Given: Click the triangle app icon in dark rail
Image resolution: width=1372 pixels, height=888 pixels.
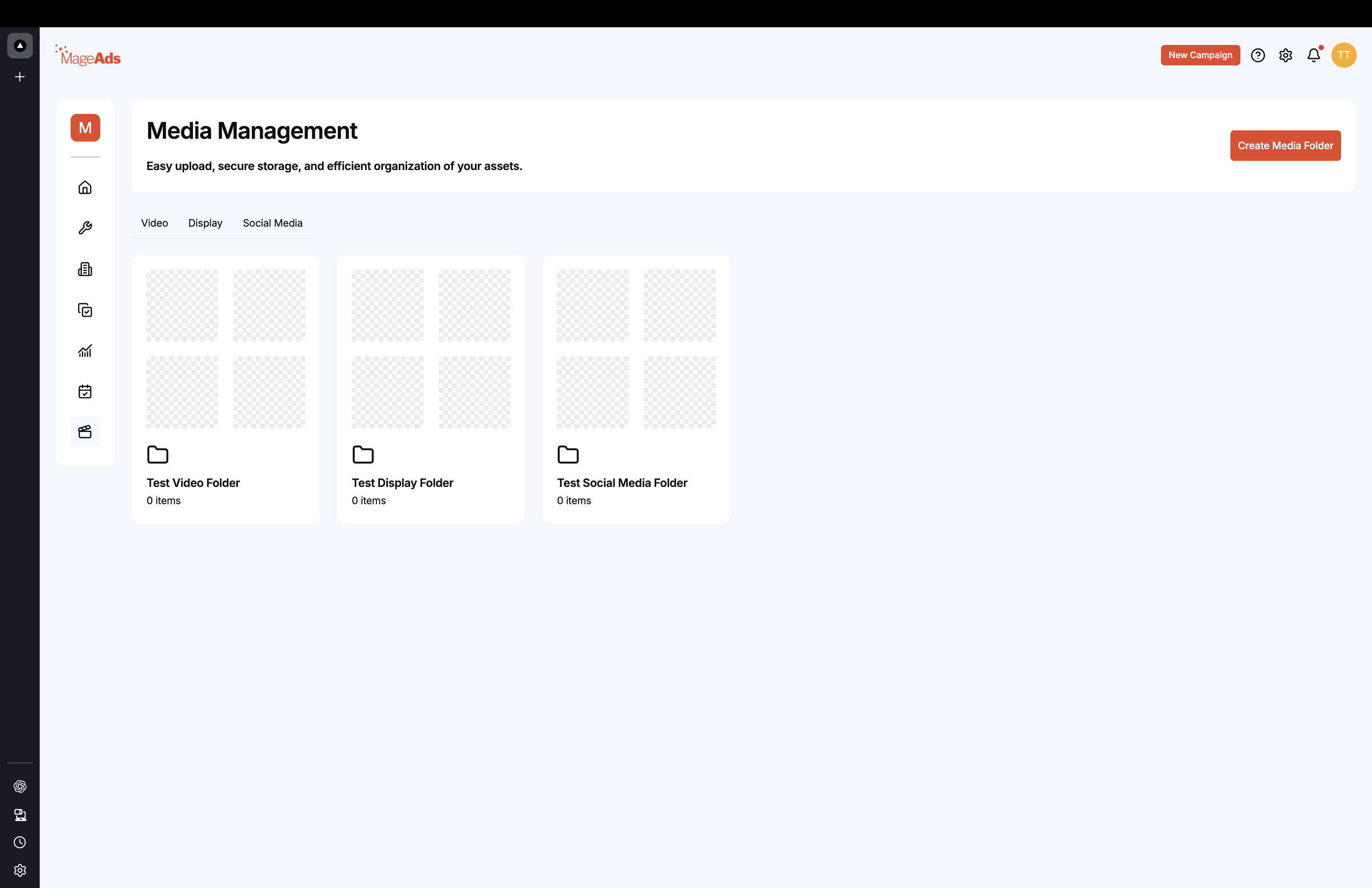Looking at the screenshot, I should 20,46.
